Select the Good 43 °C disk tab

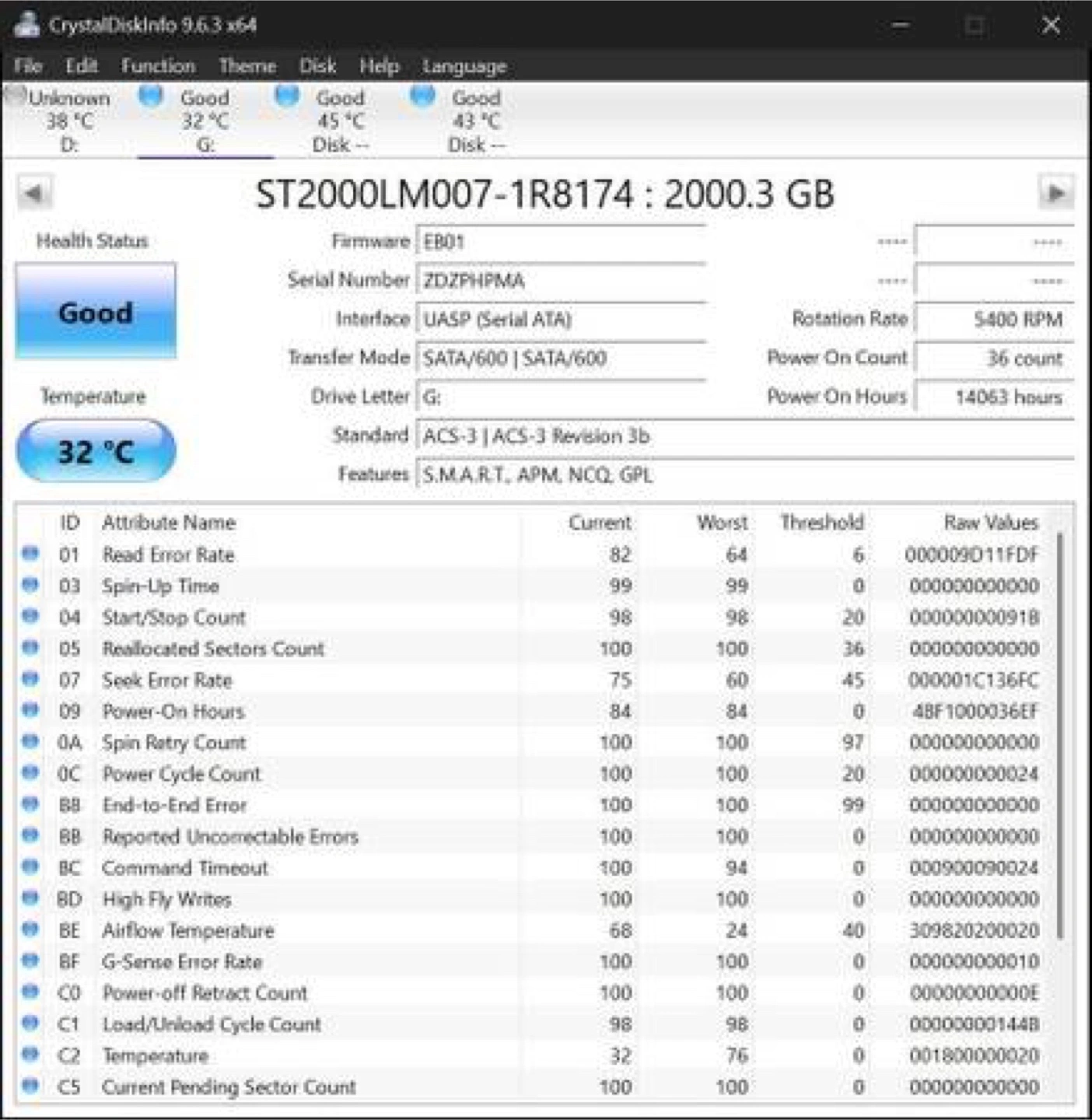tap(476, 121)
